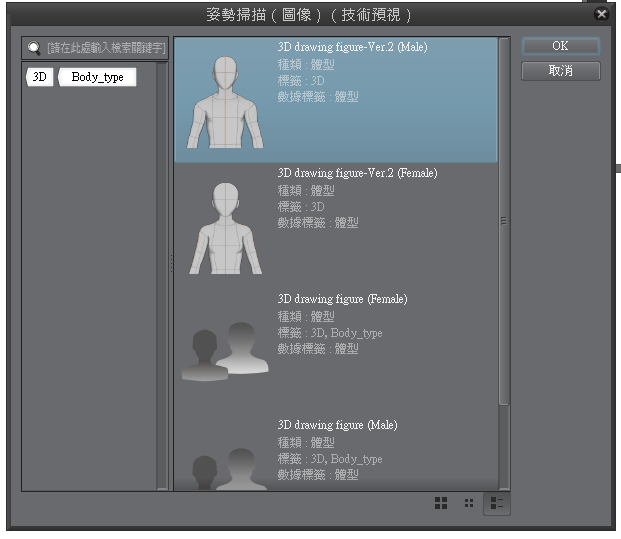Select 3D drawing figure (Male) thumbnail
621x539 pixels.
click(225, 469)
